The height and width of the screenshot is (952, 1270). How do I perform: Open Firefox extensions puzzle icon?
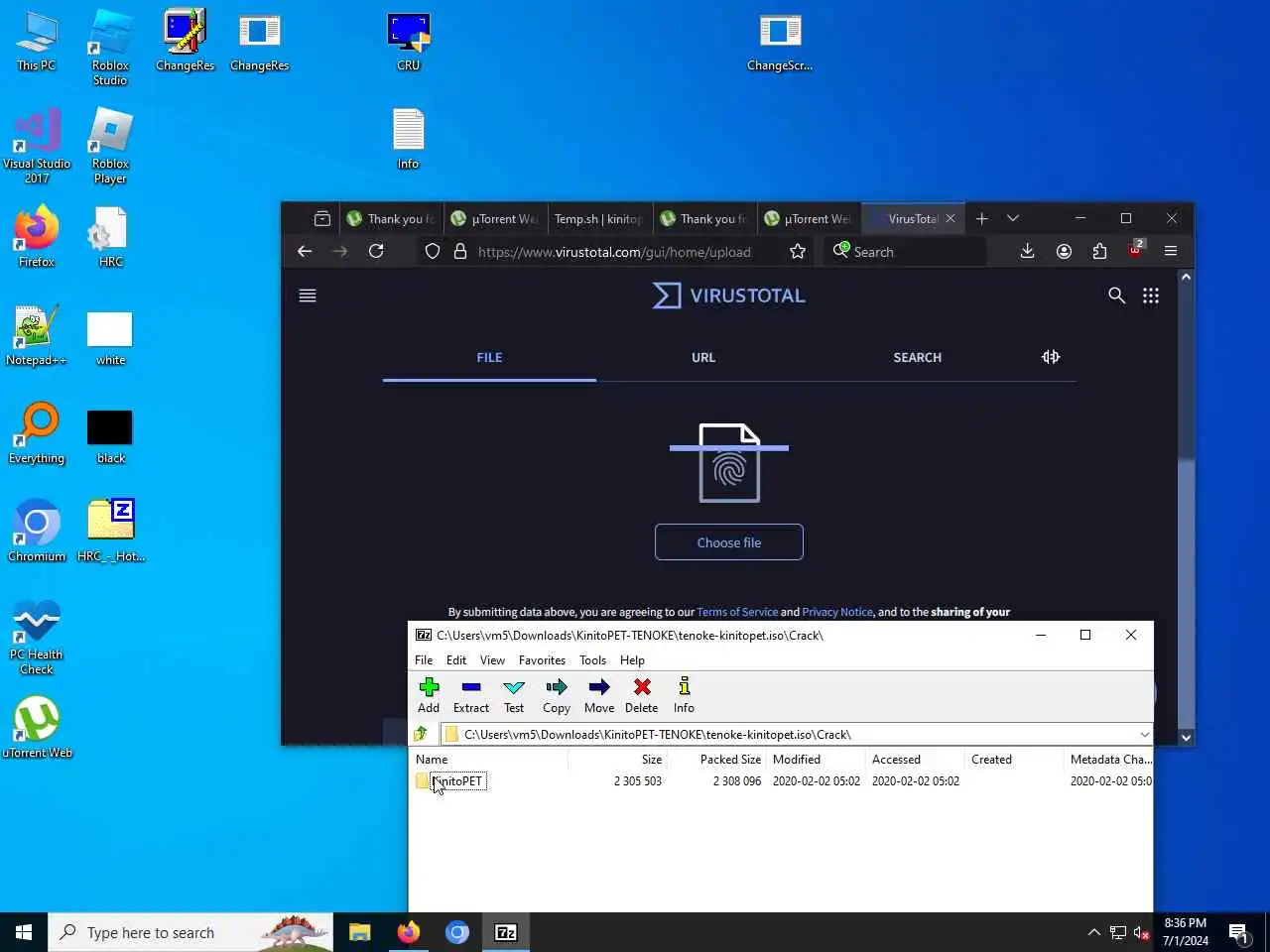(x=1099, y=252)
